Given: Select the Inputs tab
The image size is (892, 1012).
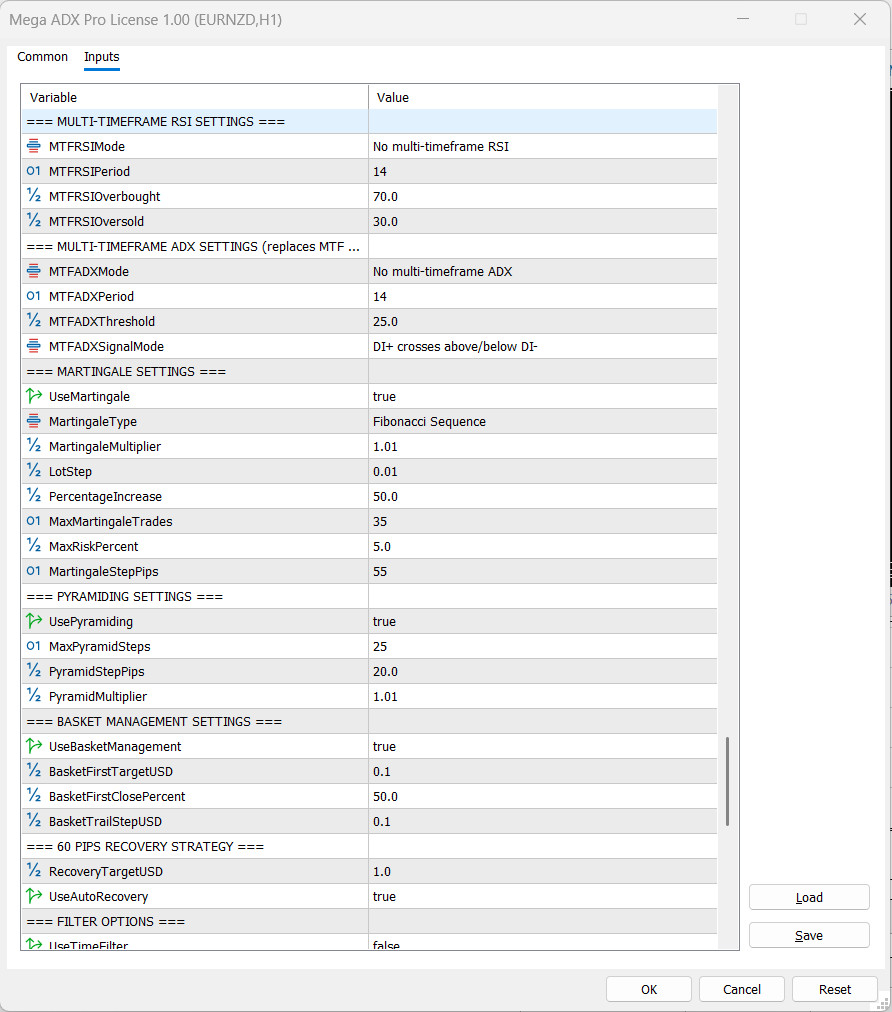Looking at the screenshot, I should click(x=101, y=57).
